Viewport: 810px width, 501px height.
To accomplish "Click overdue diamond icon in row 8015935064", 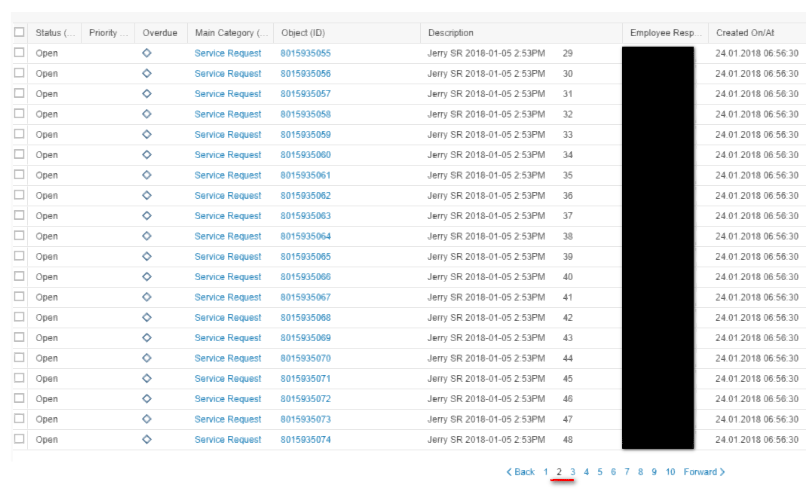I will 147,236.
